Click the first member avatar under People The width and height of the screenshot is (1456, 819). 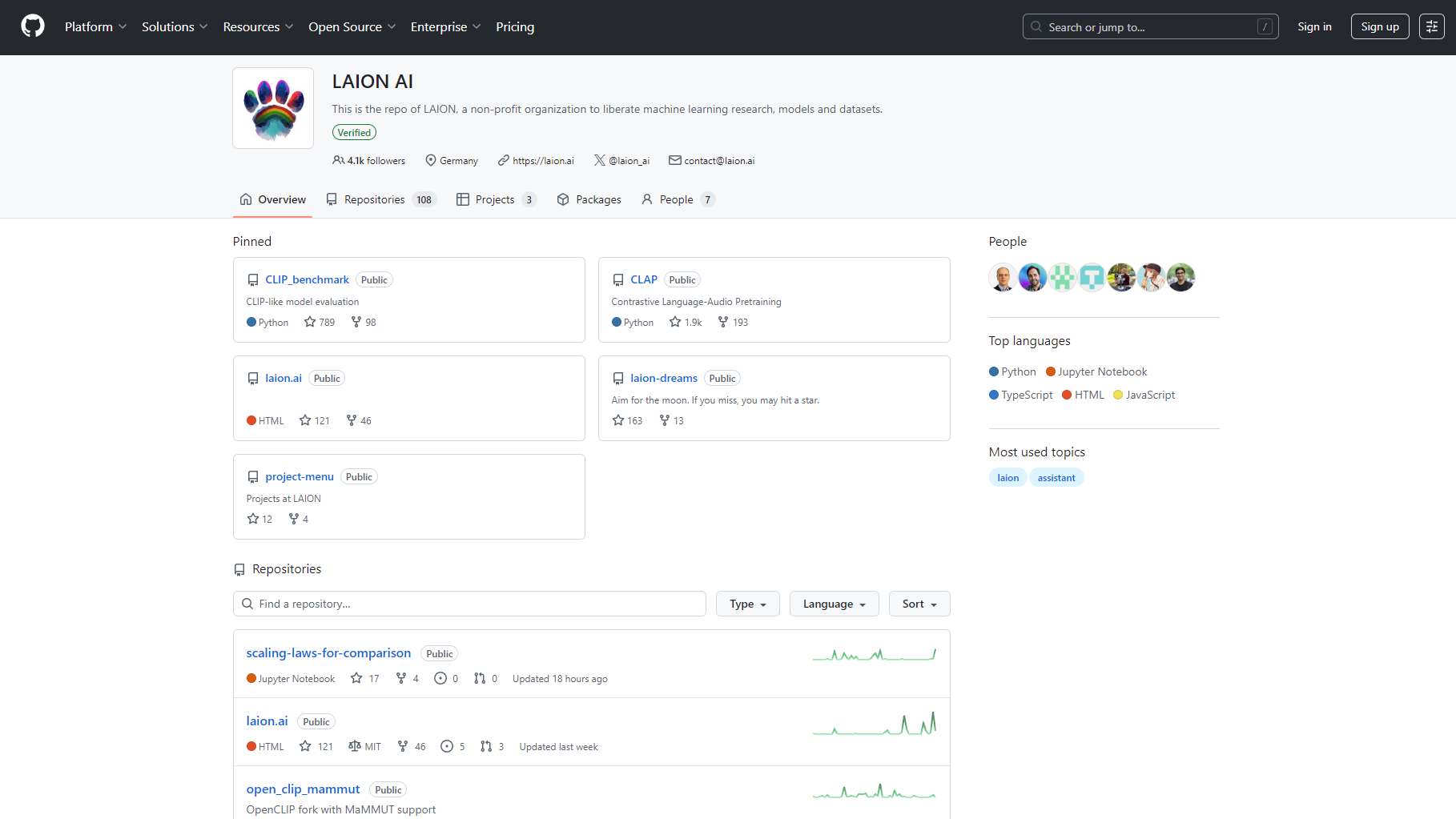pyautogui.click(x=1003, y=277)
